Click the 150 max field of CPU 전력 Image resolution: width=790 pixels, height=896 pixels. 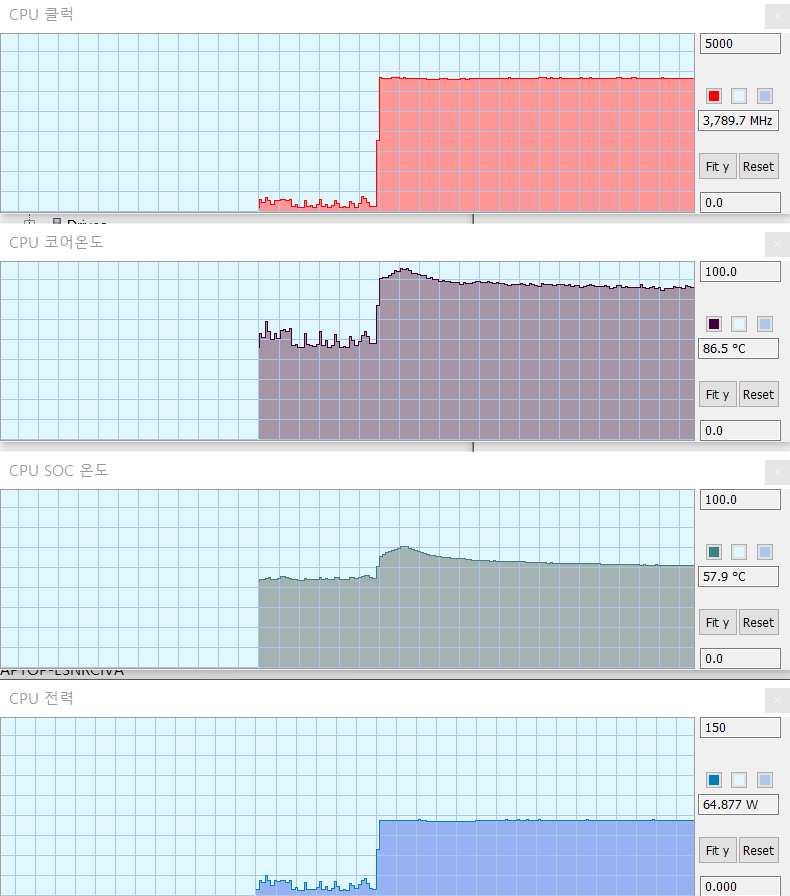(740, 727)
